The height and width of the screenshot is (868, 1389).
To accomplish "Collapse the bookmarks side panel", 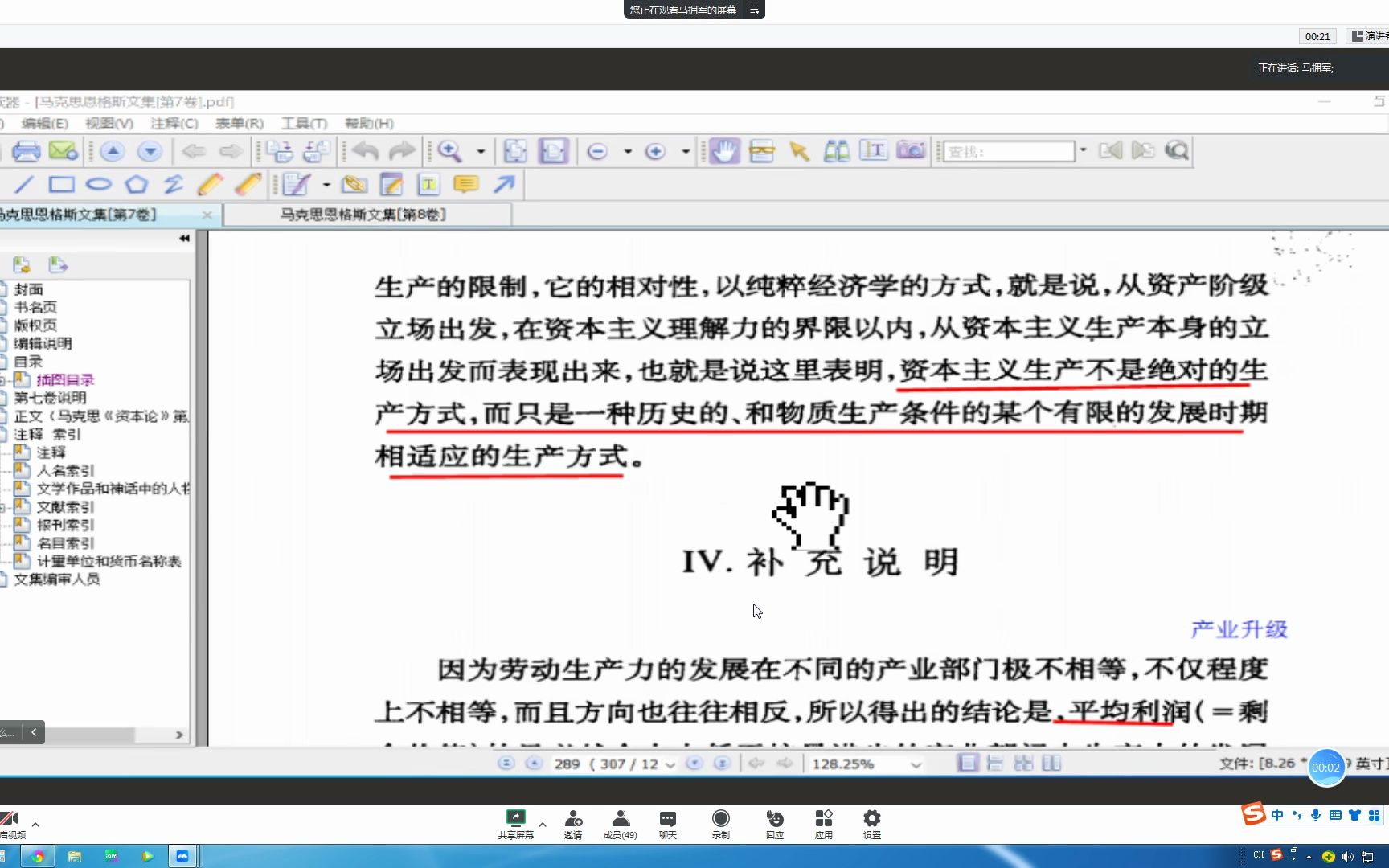I will [184, 238].
